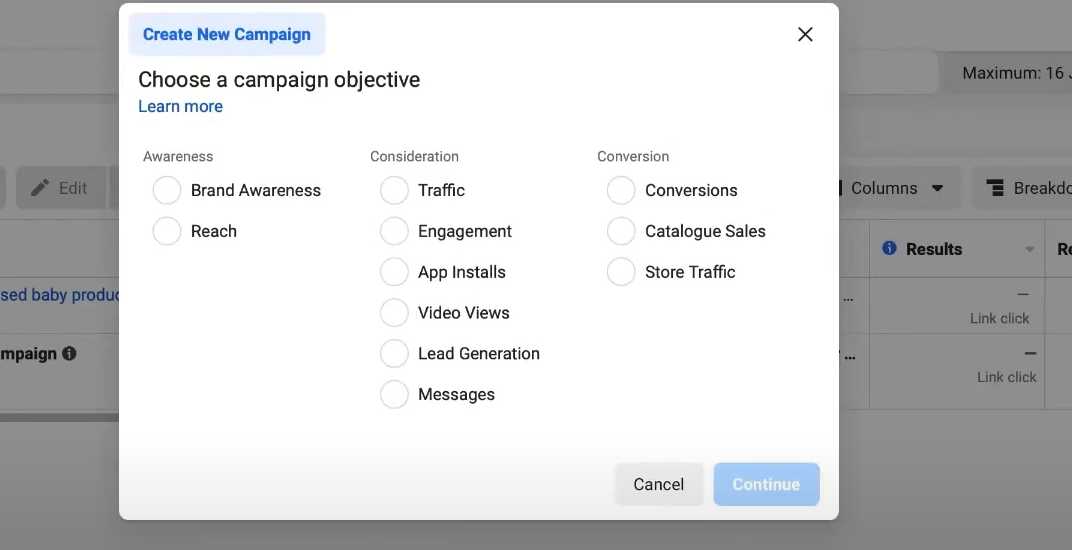The width and height of the screenshot is (1072, 550).
Task: Select the Conversions radio button
Action: 621,190
